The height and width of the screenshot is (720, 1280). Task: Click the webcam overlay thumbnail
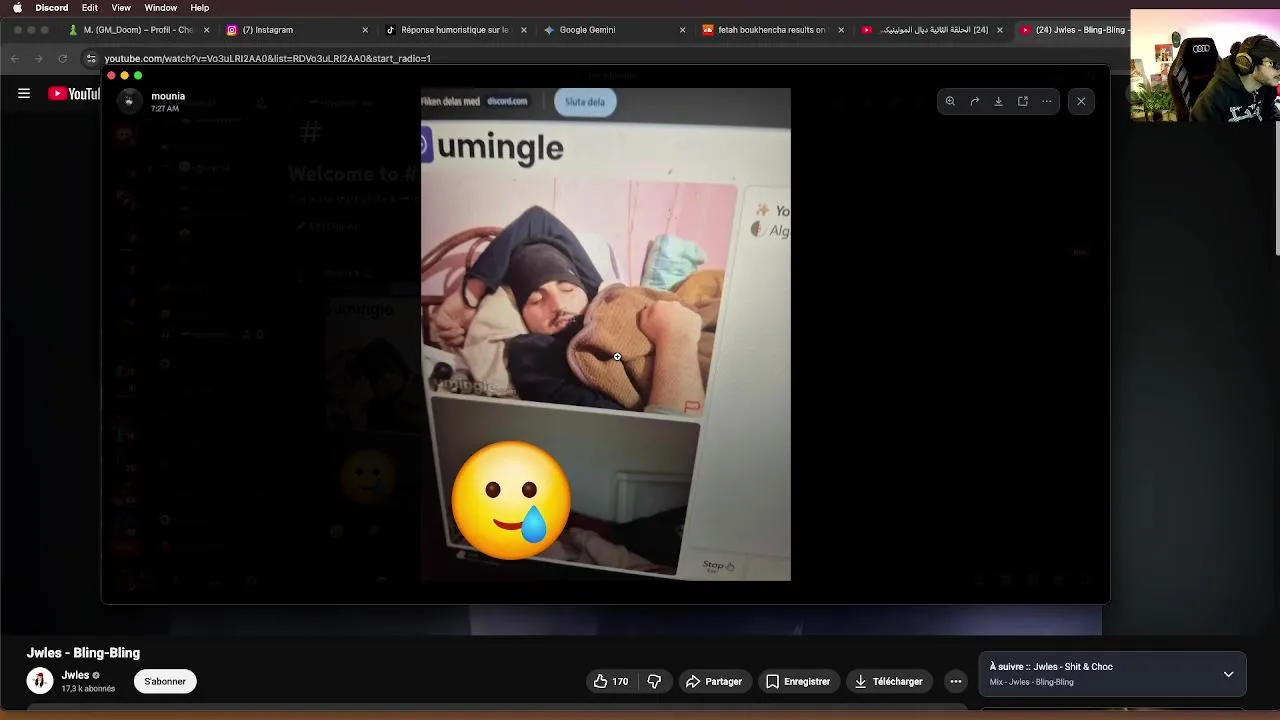click(x=1204, y=65)
